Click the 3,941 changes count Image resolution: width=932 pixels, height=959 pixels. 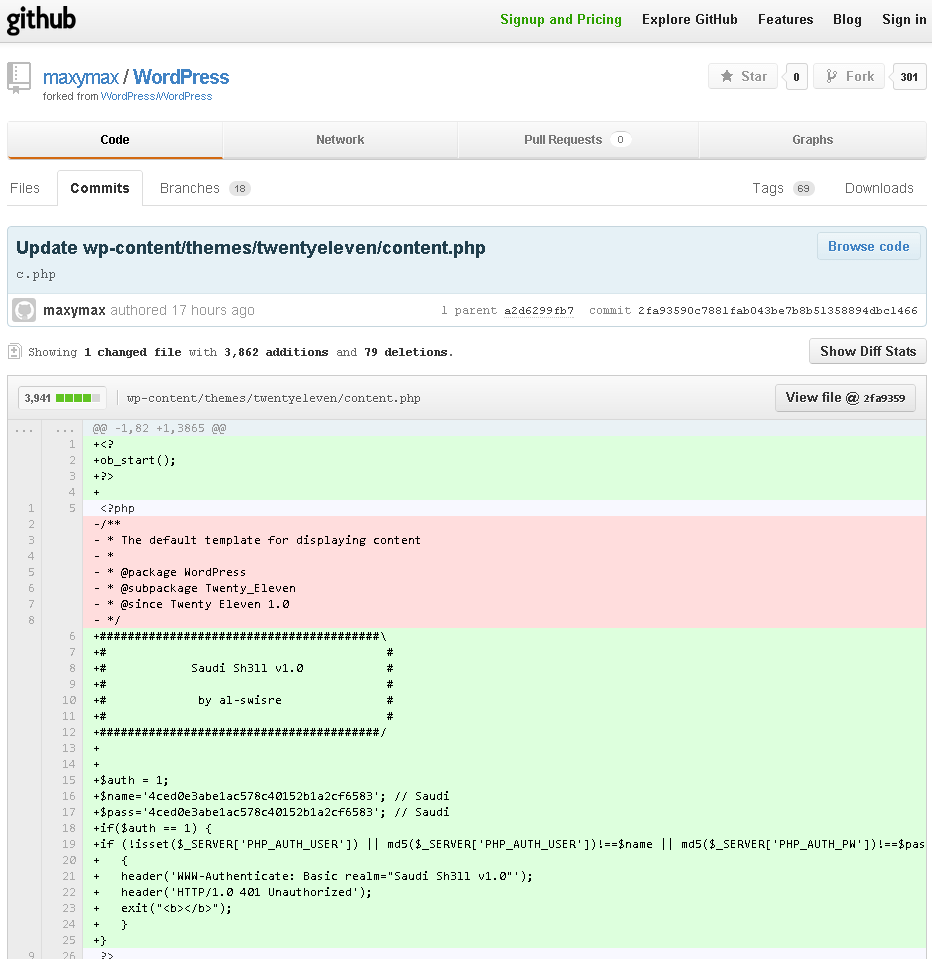pos(37,398)
